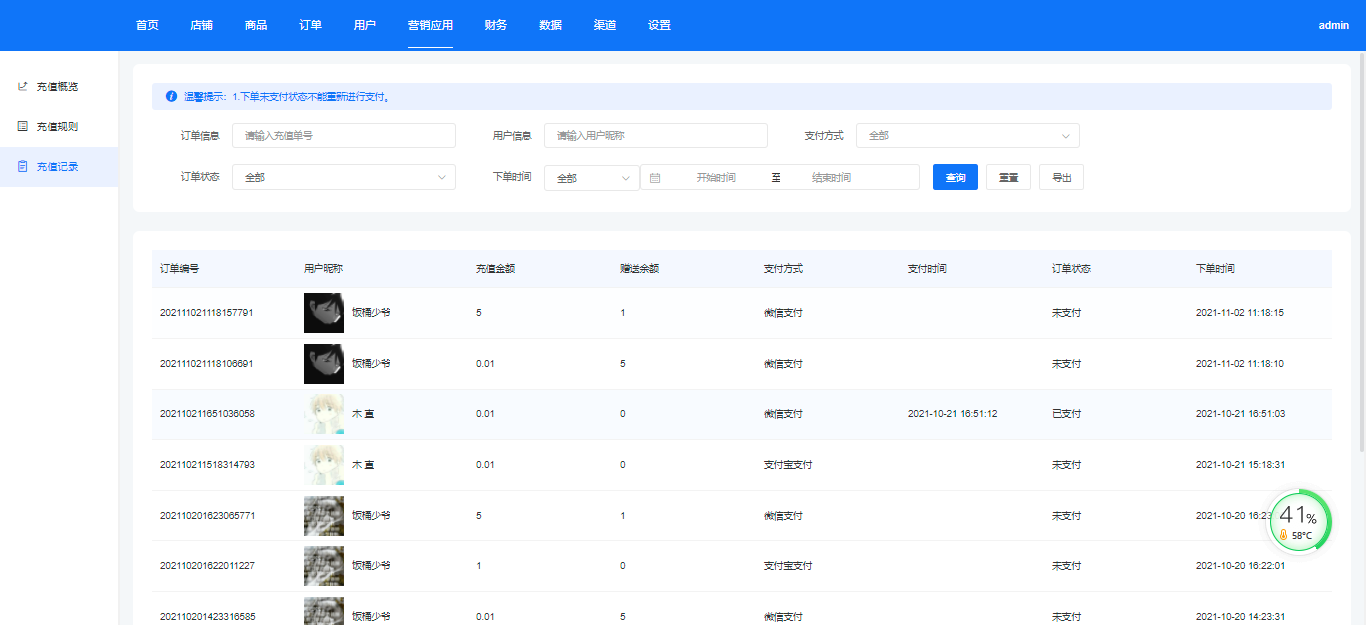Go to the 订单 navigation tab
The width and height of the screenshot is (1366, 625).
click(x=310, y=25)
